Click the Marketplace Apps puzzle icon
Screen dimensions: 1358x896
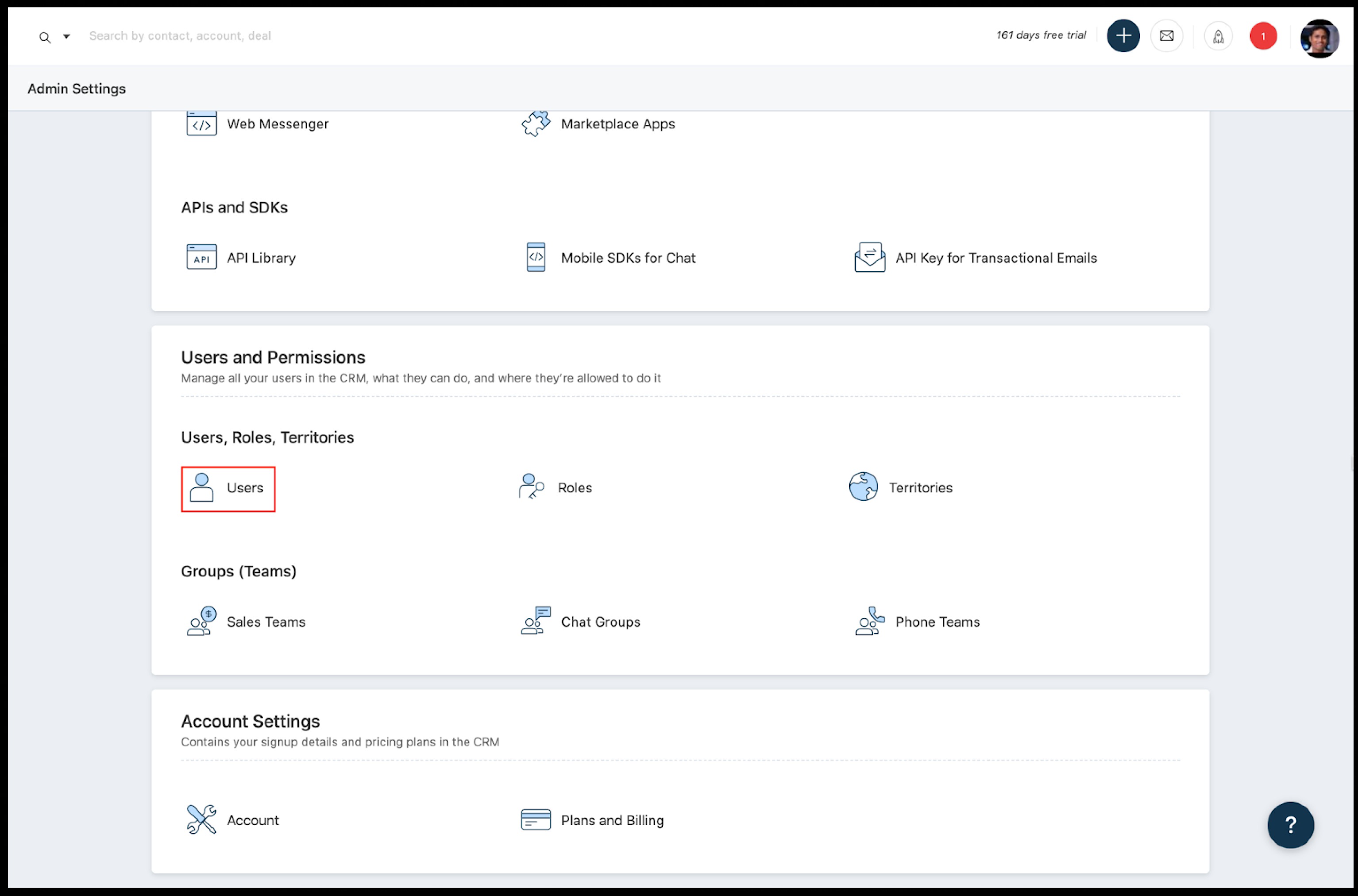[535, 124]
